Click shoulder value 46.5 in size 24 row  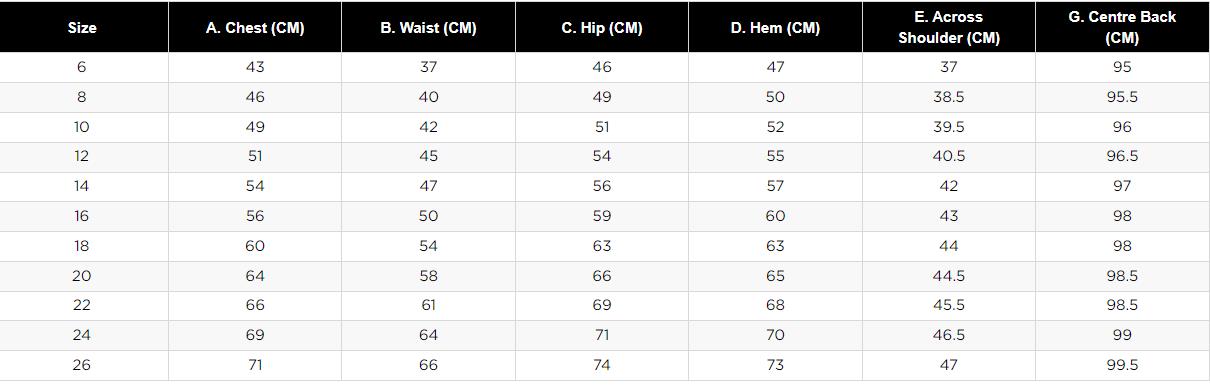(x=949, y=335)
